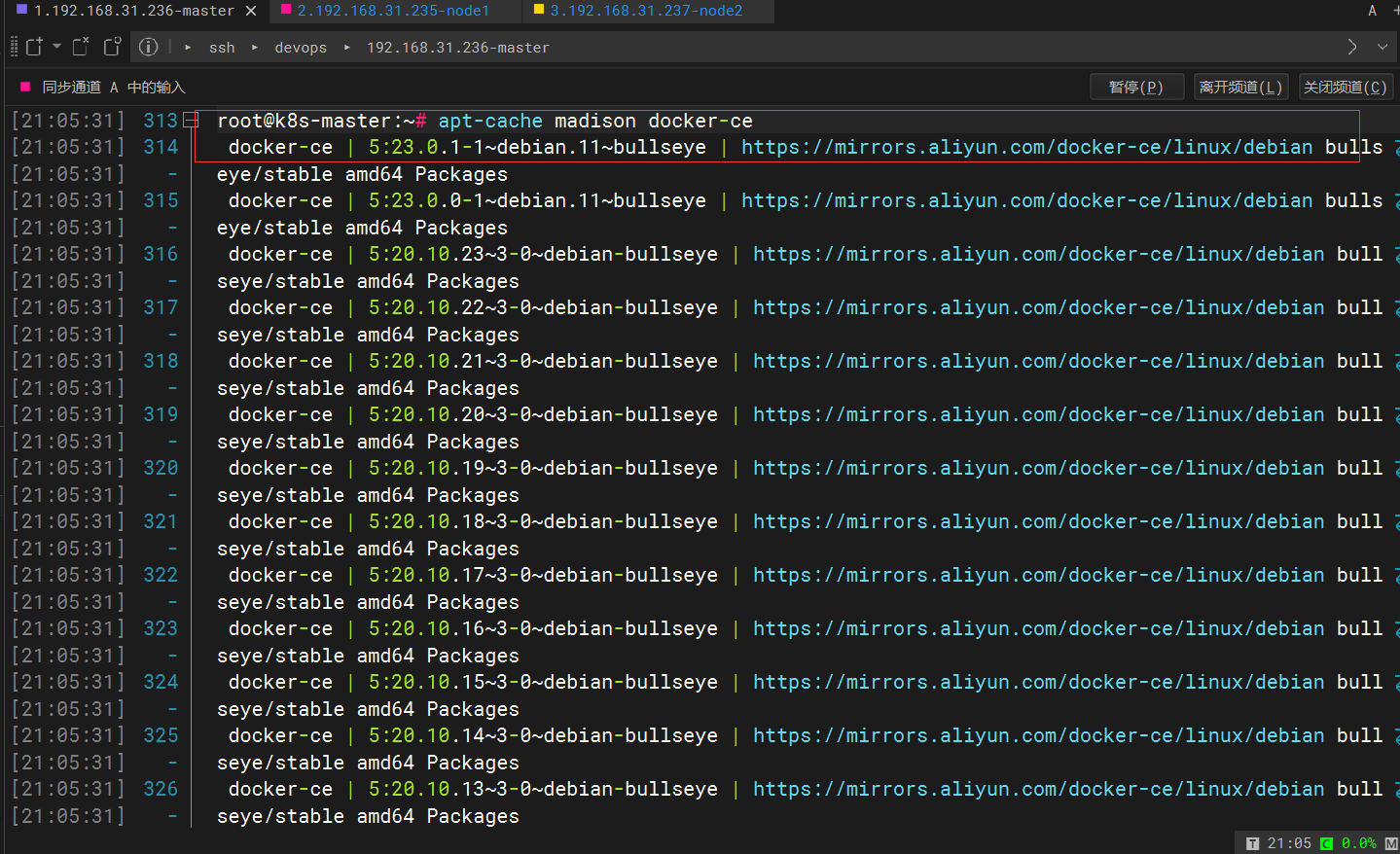
Task: Click the pink sync channel A indicator square
Action: click(25, 87)
